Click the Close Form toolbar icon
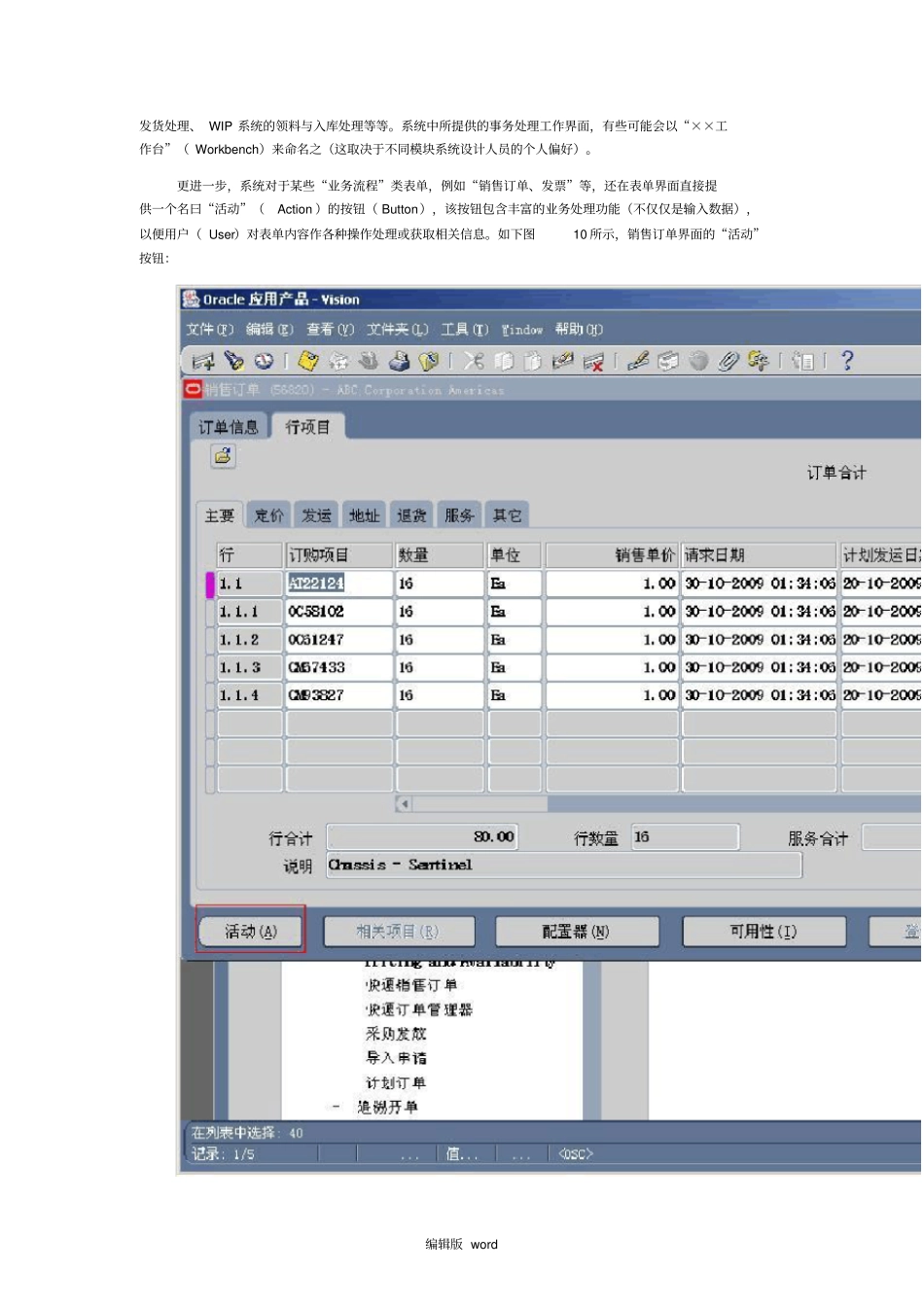 428,361
